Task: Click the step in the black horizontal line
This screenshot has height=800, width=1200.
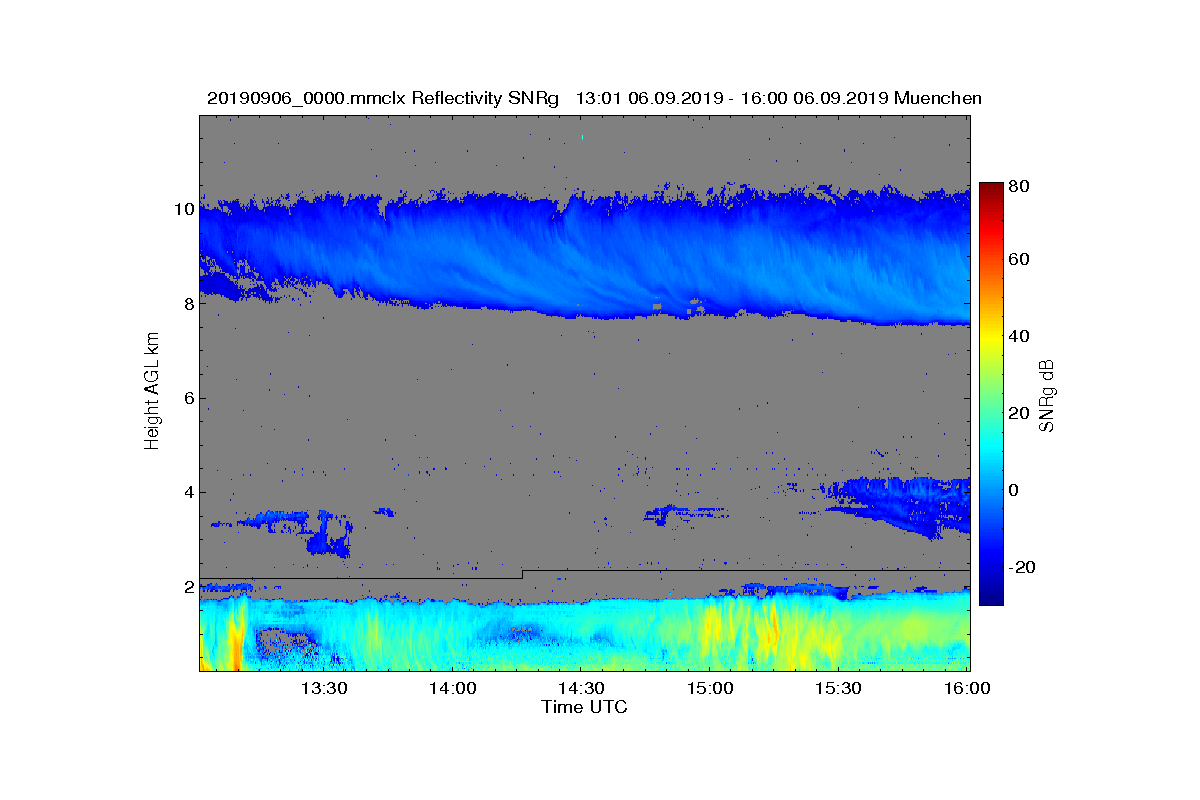Action: [x=522, y=574]
